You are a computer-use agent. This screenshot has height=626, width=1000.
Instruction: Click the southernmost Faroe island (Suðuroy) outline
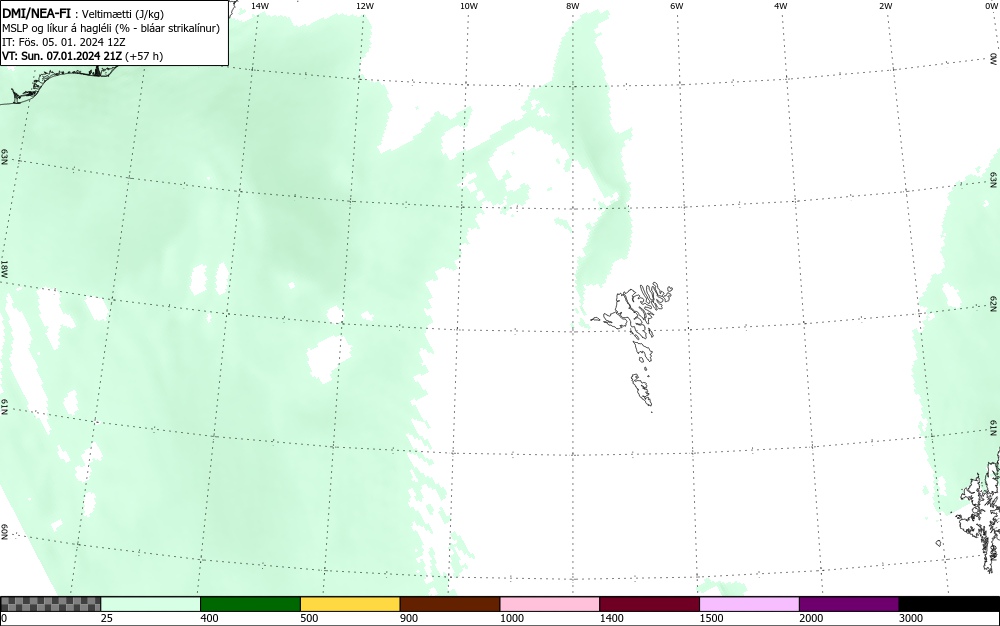tap(642, 390)
